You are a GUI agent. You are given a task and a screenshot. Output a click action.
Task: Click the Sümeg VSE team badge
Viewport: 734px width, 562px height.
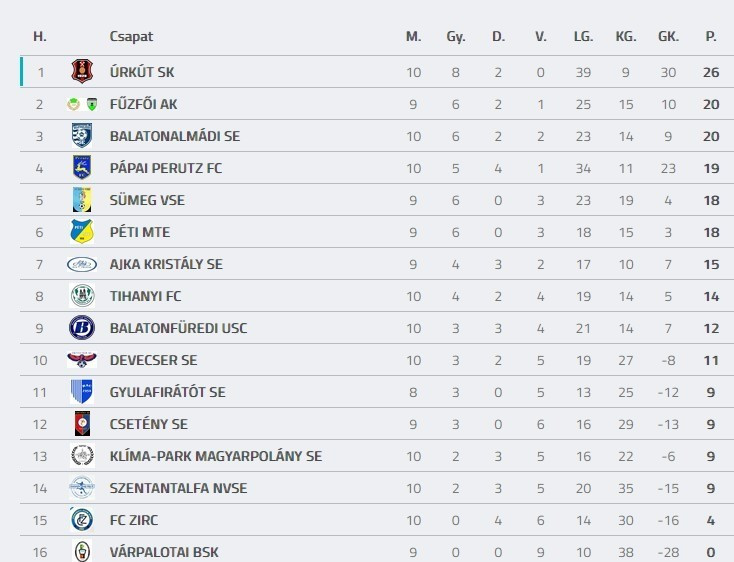(81, 200)
